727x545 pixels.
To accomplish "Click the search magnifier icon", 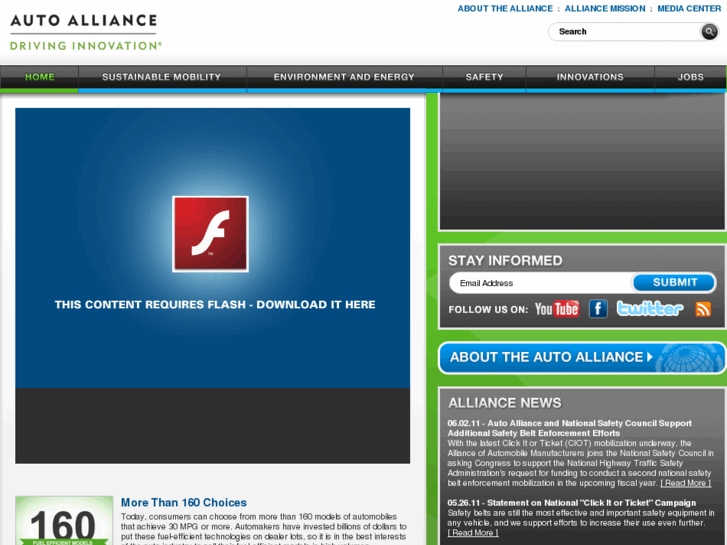I will [709, 32].
